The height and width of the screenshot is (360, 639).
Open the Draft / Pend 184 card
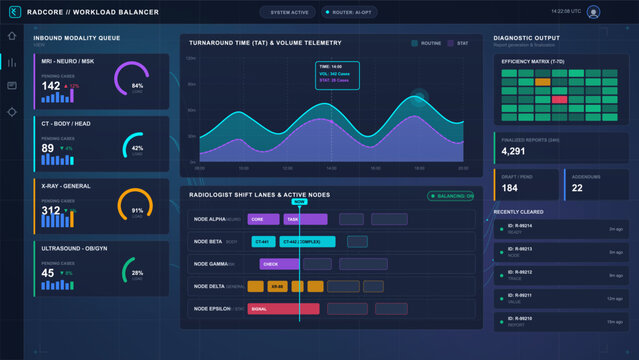(526, 185)
